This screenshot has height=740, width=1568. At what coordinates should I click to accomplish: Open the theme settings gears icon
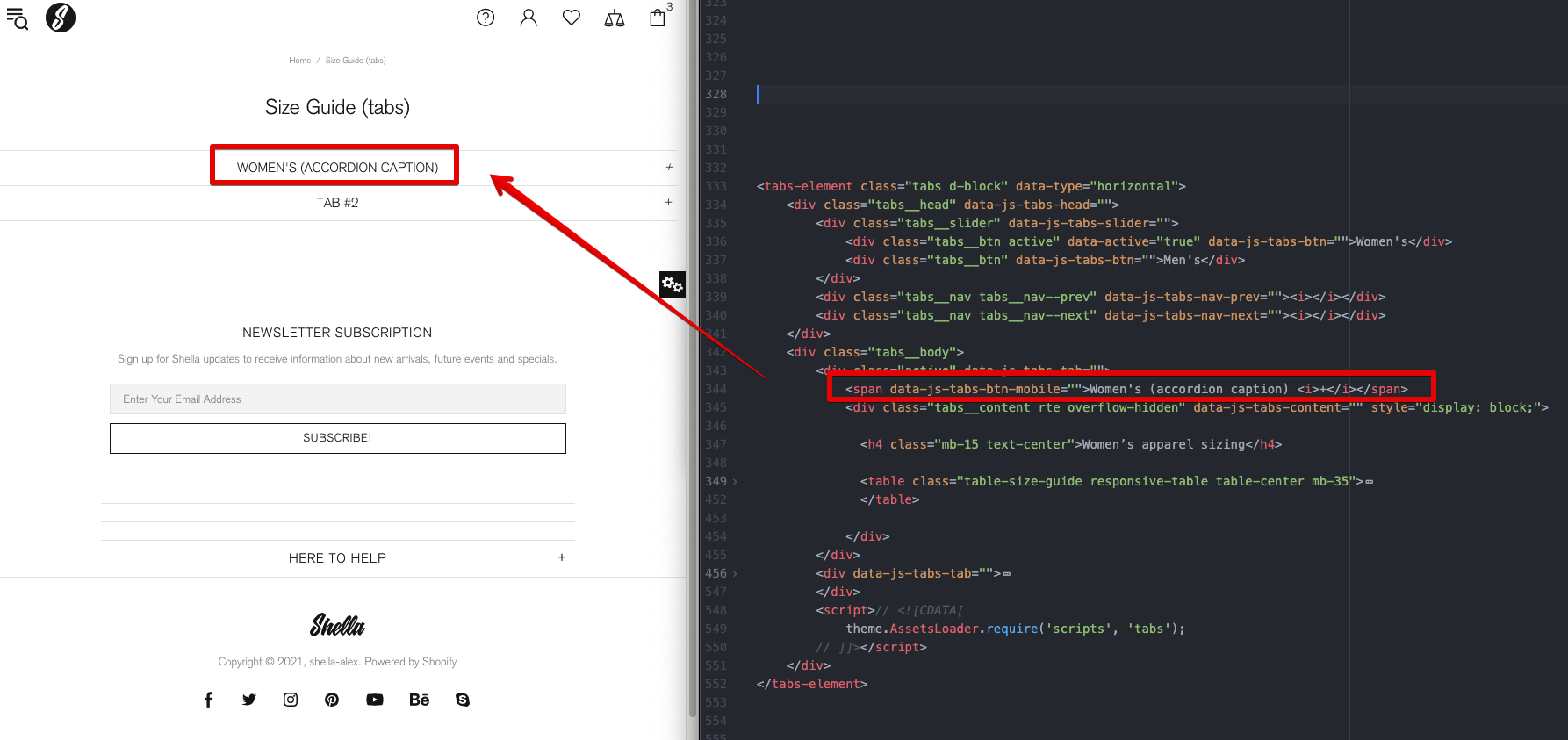tap(673, 284)
